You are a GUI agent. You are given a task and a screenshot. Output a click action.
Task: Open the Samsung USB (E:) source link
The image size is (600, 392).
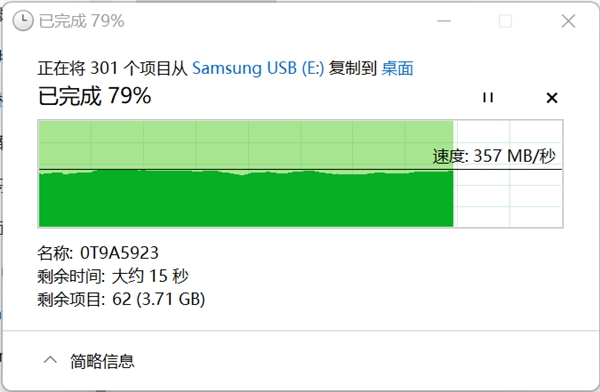click(258, 68)
